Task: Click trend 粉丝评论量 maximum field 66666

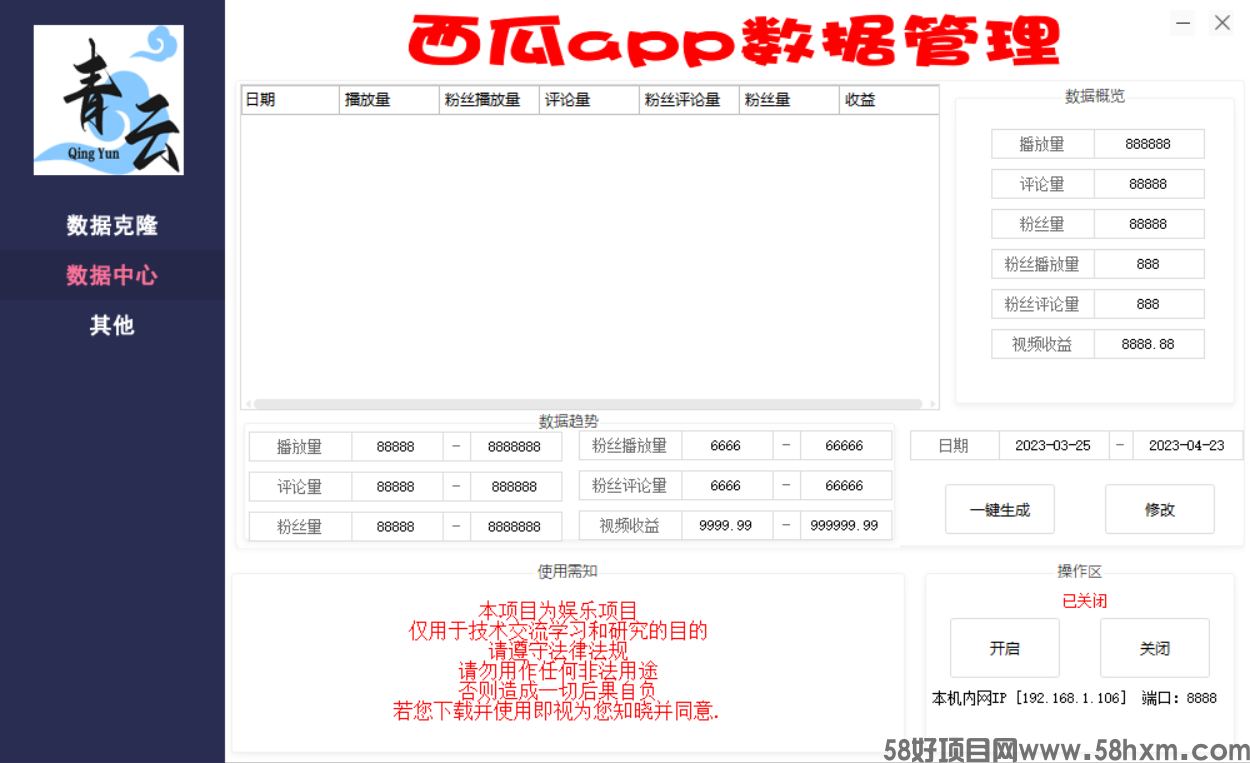Action: [845, 486]
